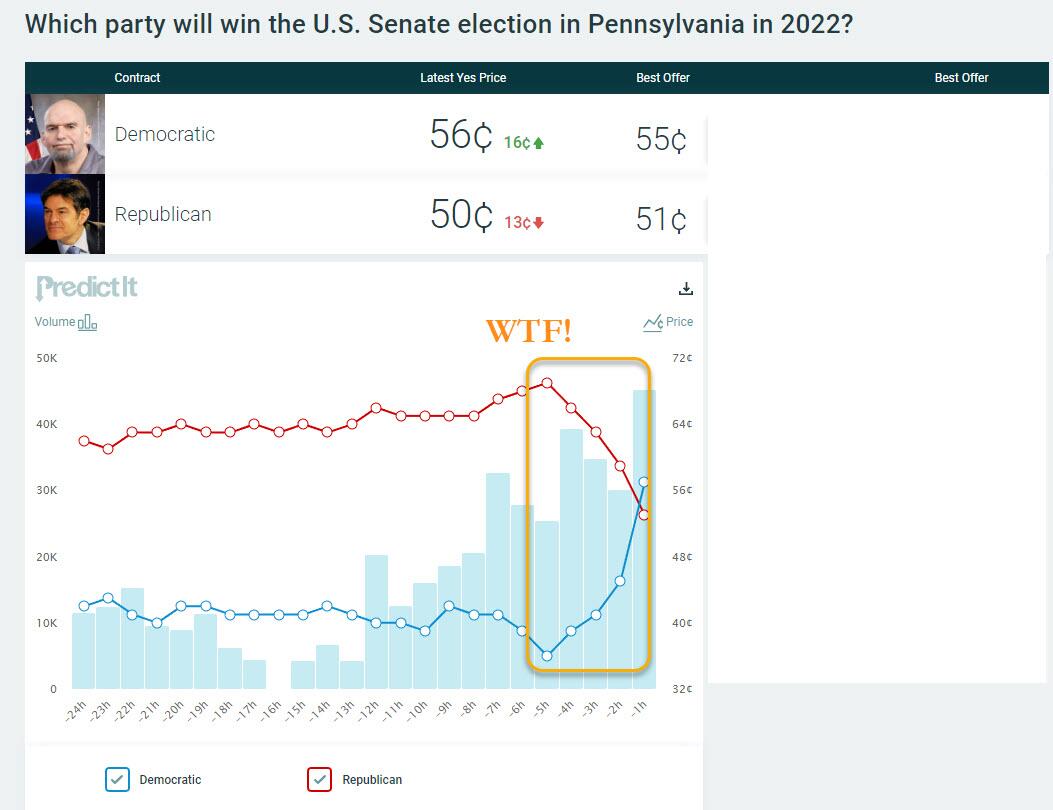Open the Republican candidate photo

(x=65, y=214)
